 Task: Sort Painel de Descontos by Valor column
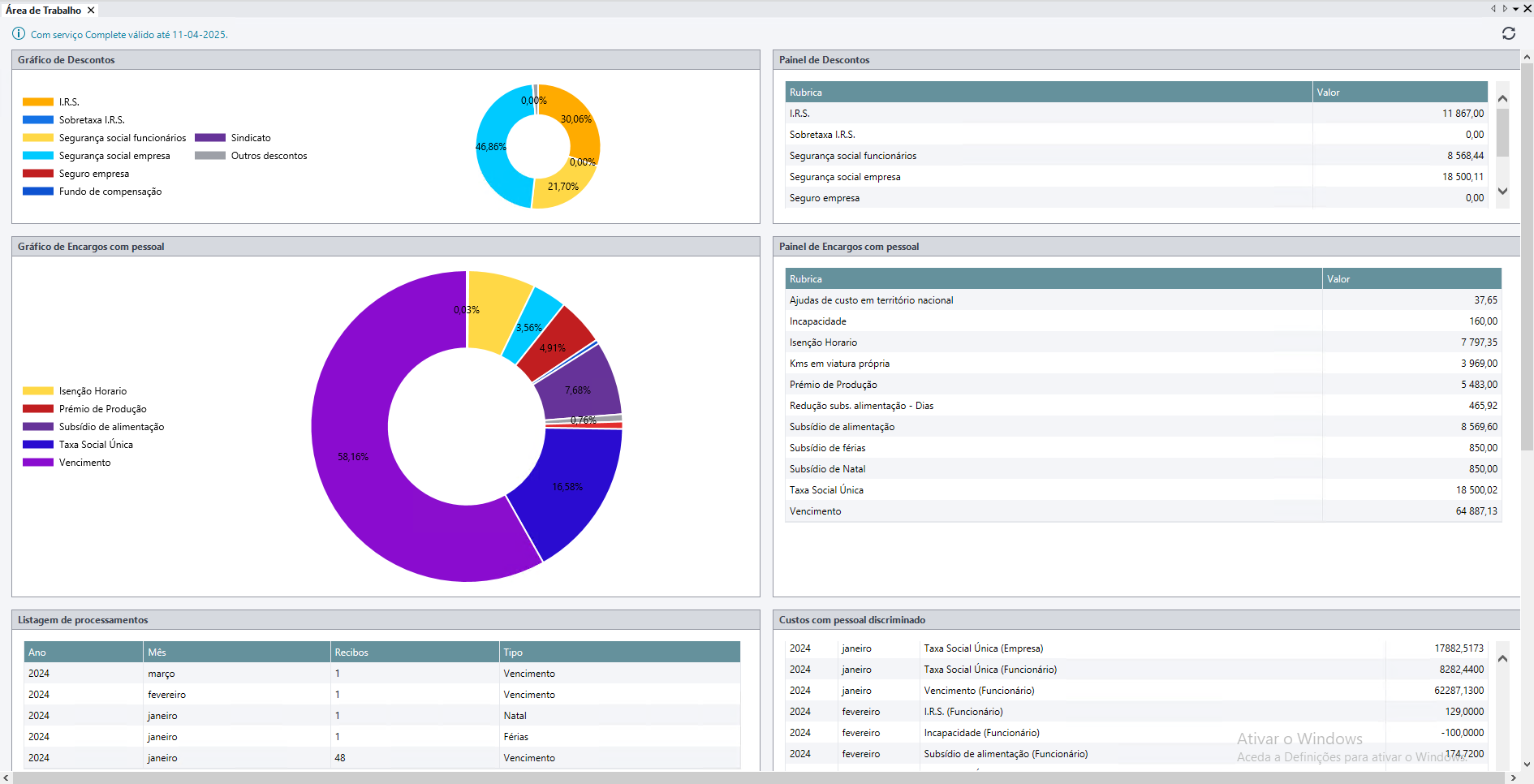(x=1398, y=93)
